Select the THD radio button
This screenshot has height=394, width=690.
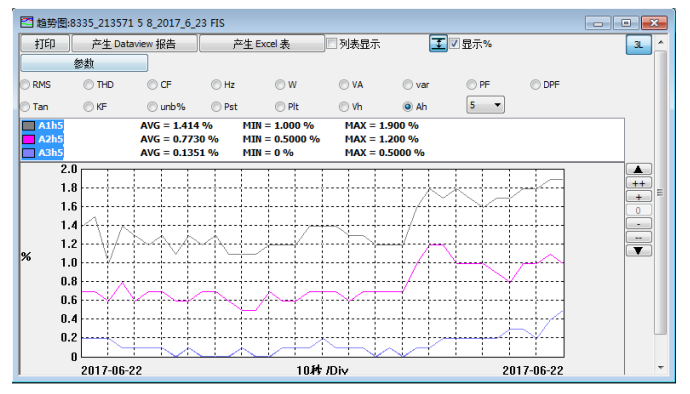click(88, 85)
